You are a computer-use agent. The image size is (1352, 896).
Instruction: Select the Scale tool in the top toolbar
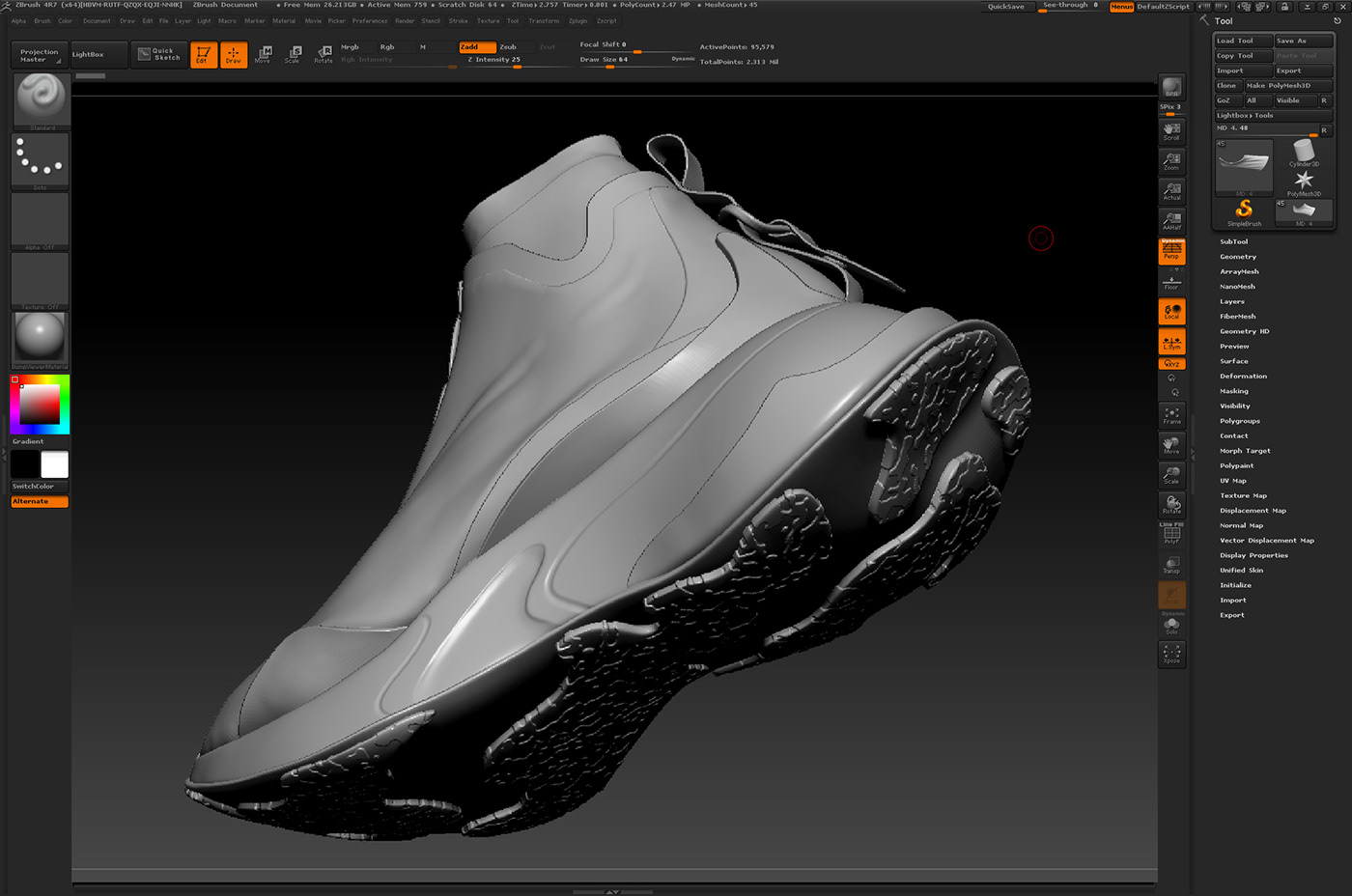(x=293, y=55)
